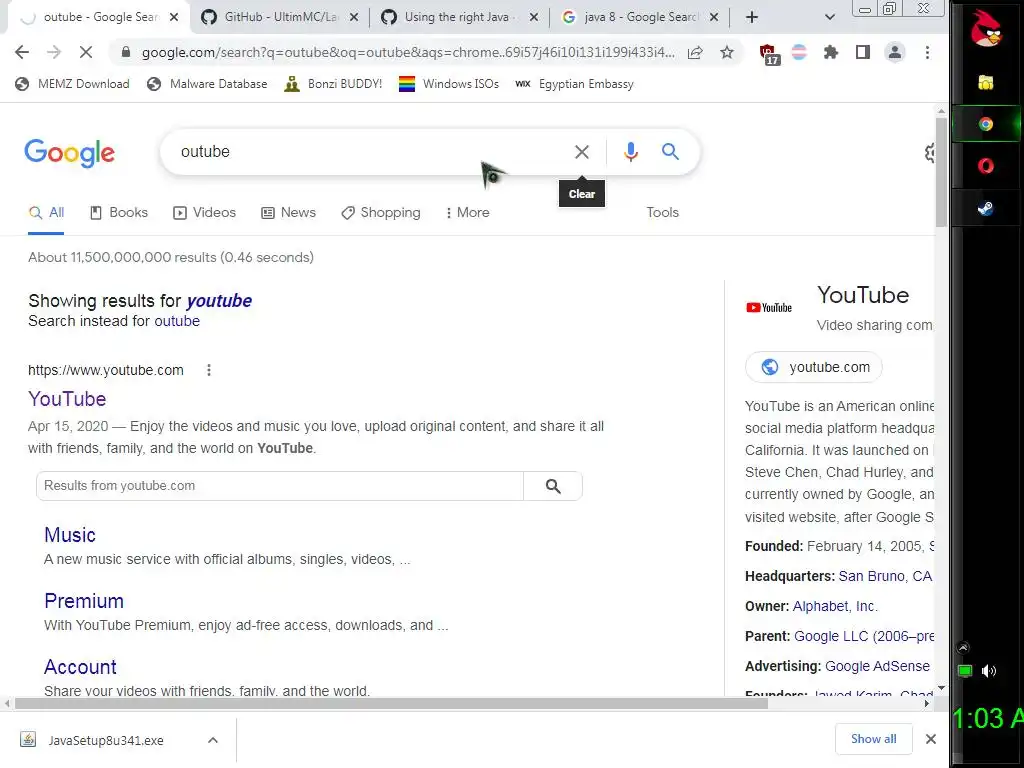Expand the tab search chevron
This screenshot has width=1024, height=768.
click(x=829, y=17)
